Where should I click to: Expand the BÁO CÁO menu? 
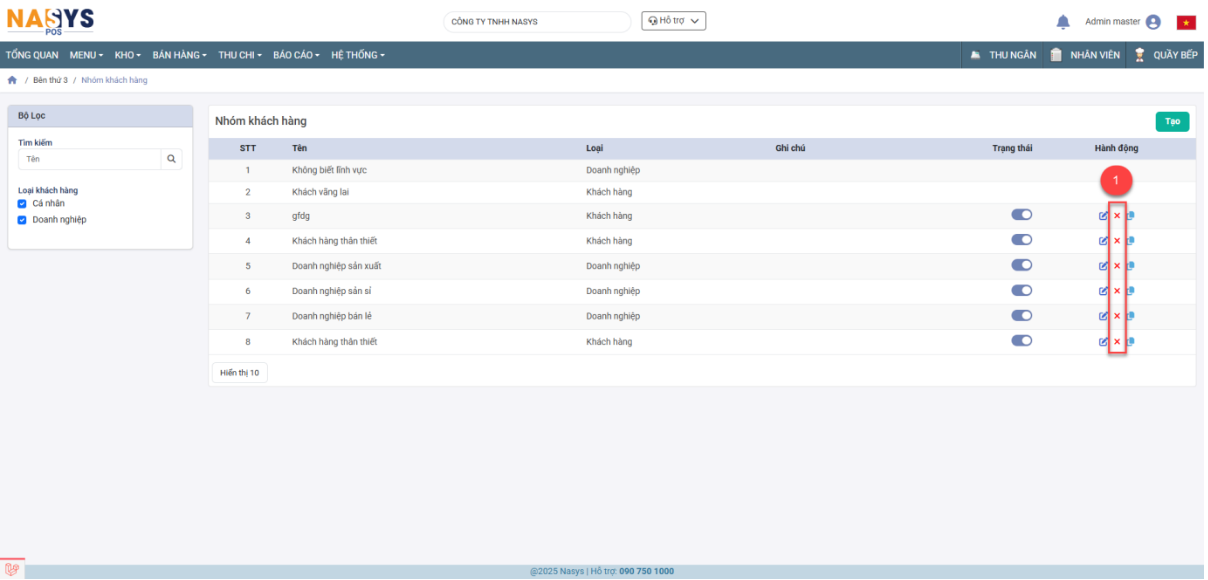tap(296, 55)
